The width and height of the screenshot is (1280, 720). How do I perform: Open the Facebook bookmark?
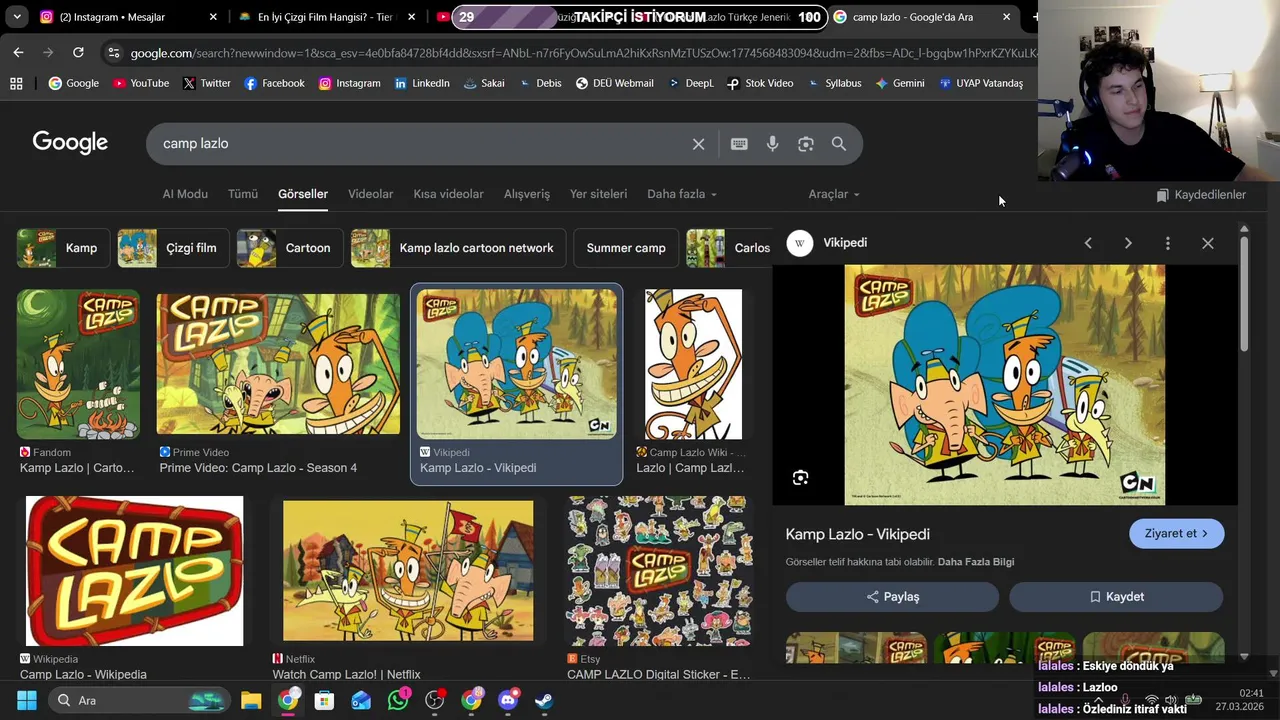click(274, 83)
